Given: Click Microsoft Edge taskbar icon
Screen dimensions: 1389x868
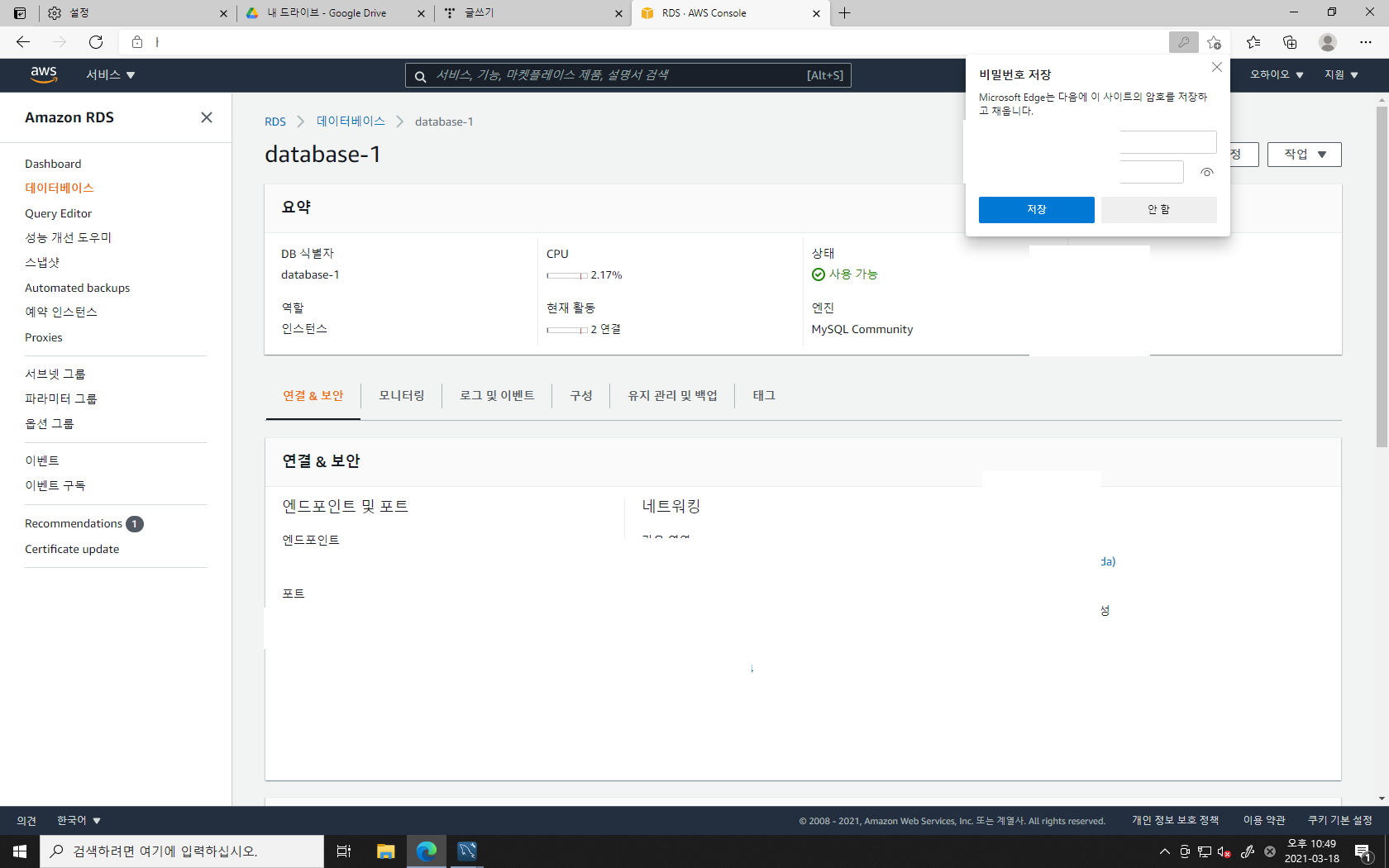Looking at the screenshot, I should tap(427, 851).
